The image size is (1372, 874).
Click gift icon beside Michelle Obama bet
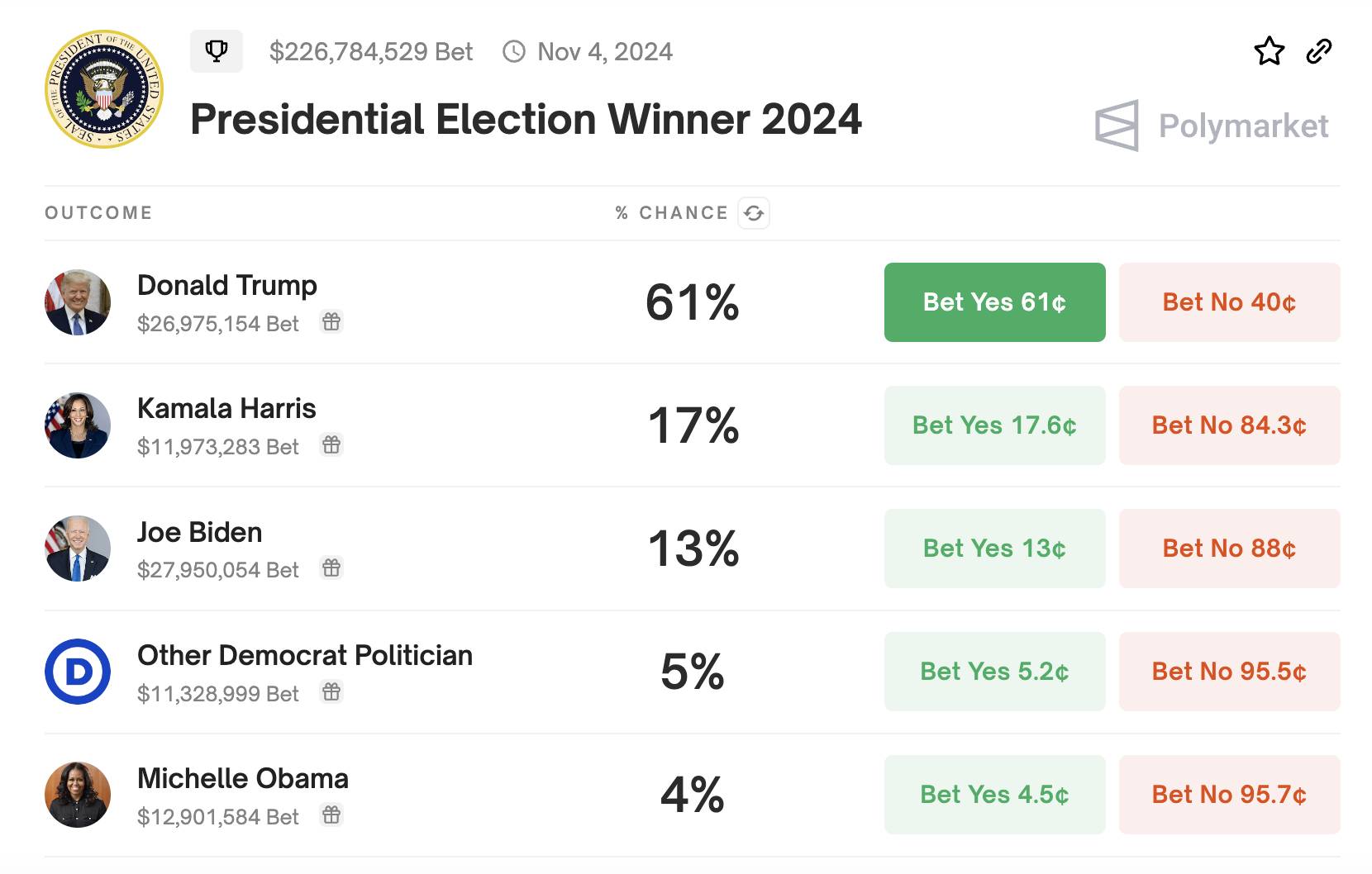331,815
